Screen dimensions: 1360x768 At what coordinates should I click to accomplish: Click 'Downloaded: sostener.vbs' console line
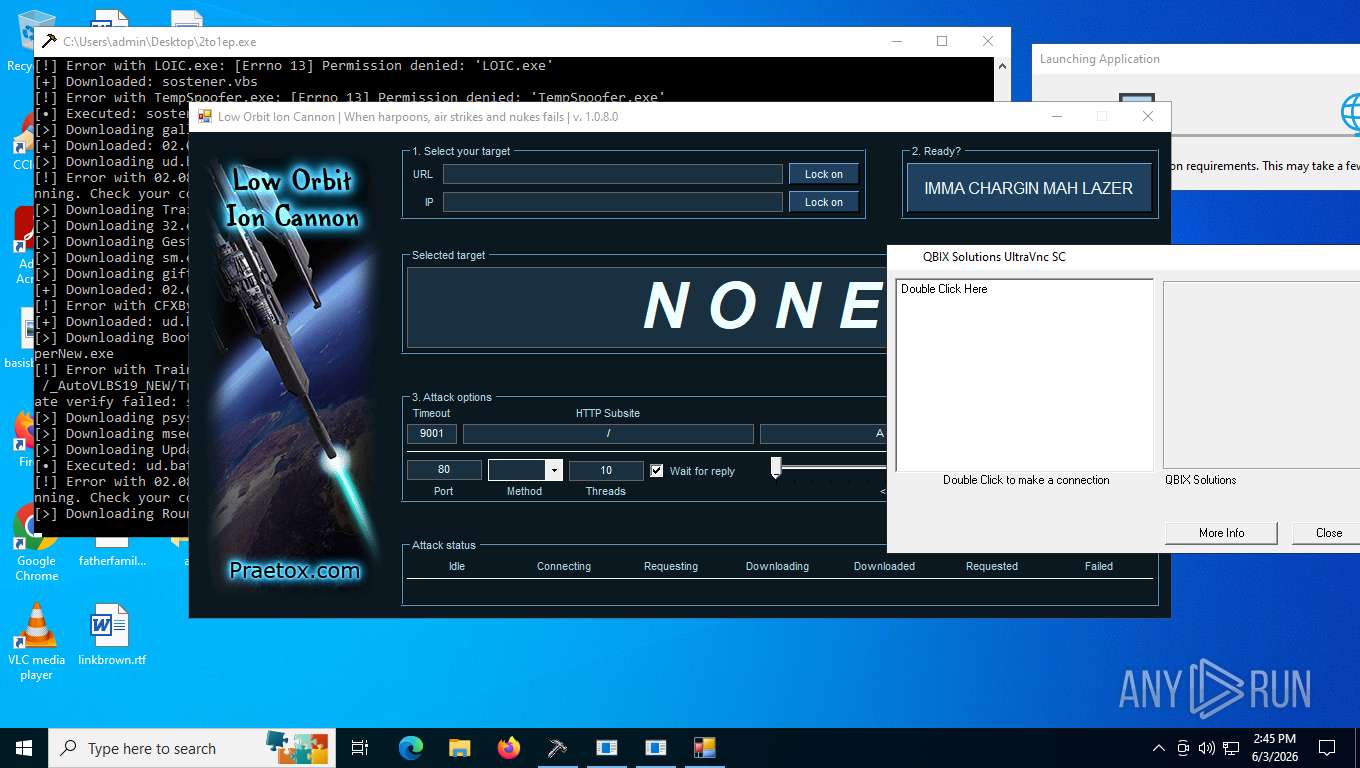146,81
